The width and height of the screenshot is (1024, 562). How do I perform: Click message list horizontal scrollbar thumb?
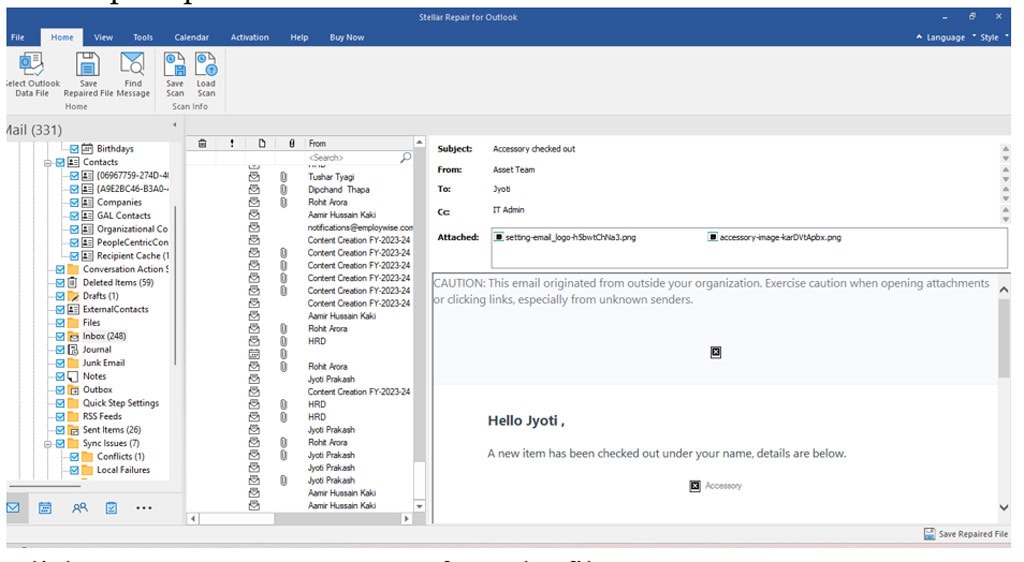(236, 519)
